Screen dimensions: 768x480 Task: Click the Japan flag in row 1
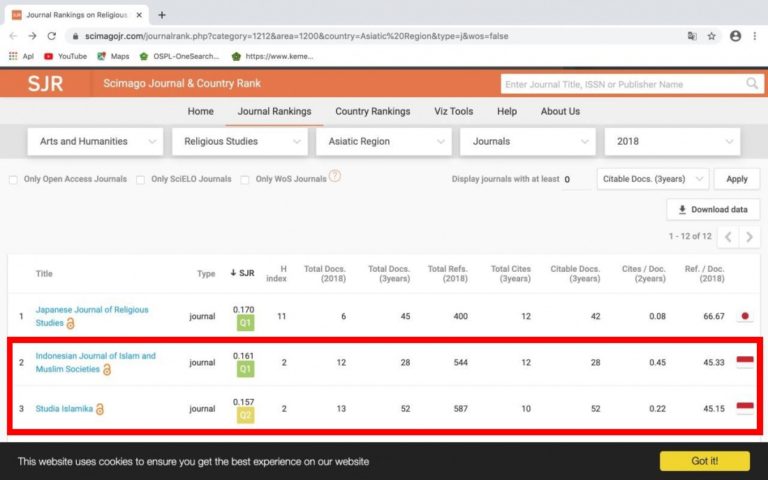click(745, 316)
